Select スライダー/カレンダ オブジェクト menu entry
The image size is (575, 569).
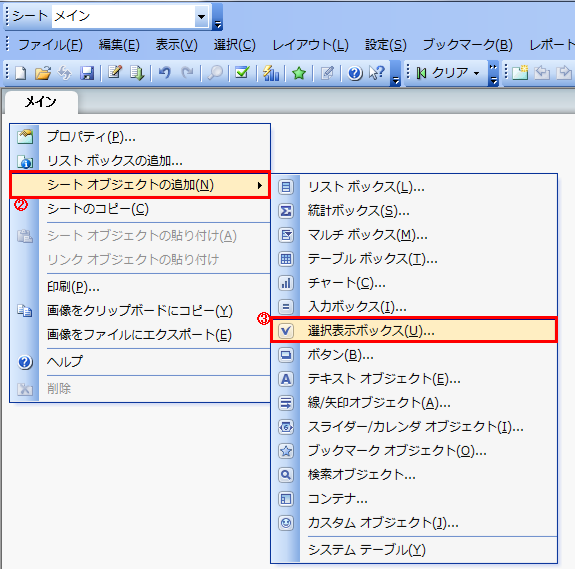[414, 426]
